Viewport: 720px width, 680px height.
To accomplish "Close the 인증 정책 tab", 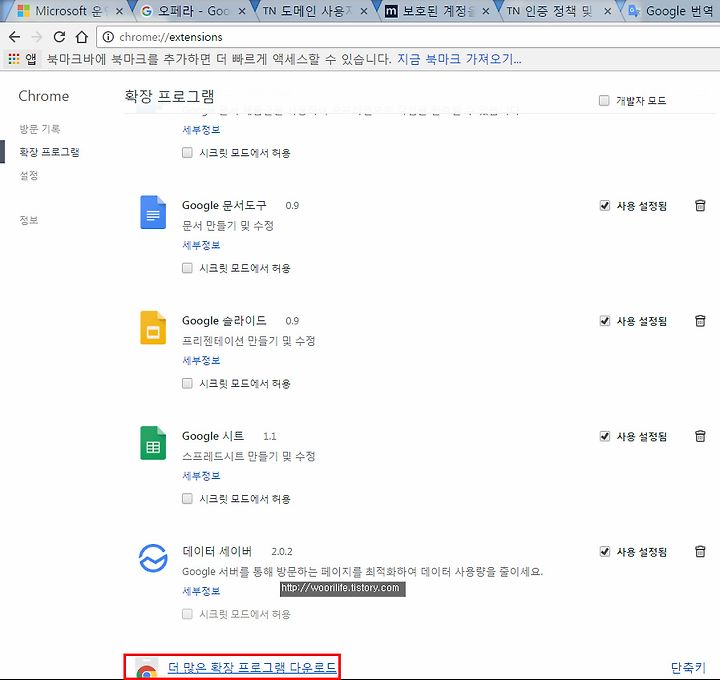I will click(608, 11).
